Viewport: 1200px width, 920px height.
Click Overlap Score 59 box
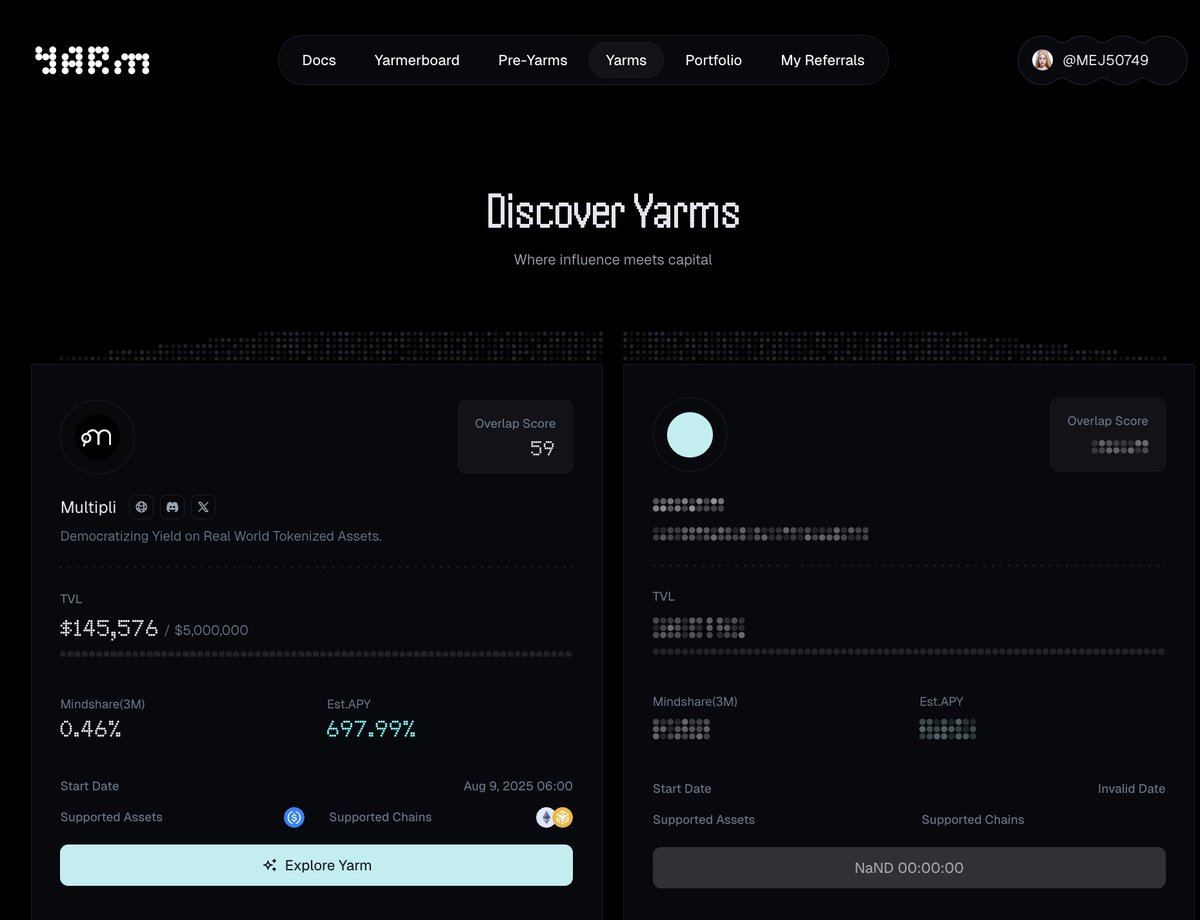[515, 437]
